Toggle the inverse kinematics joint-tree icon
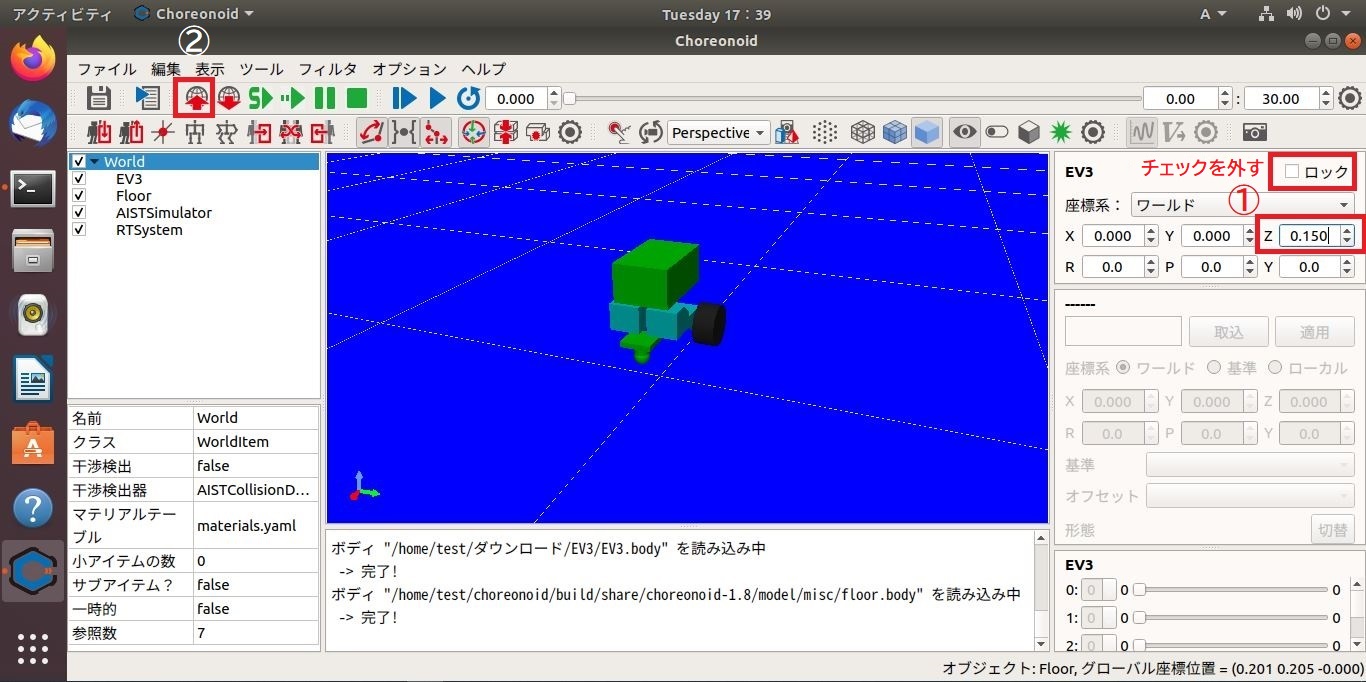Image resolution: width=1366 pixels, height=682 pixels. click(436, 132)
